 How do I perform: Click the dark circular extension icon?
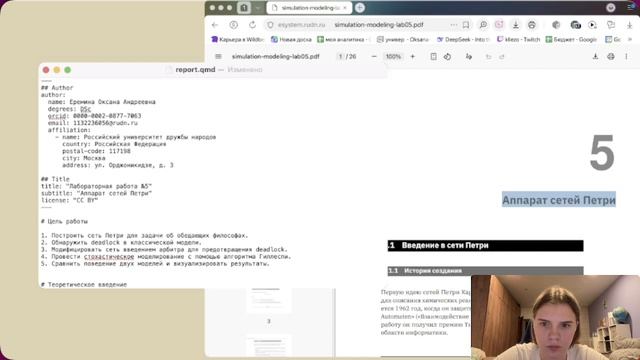[556, 25]
